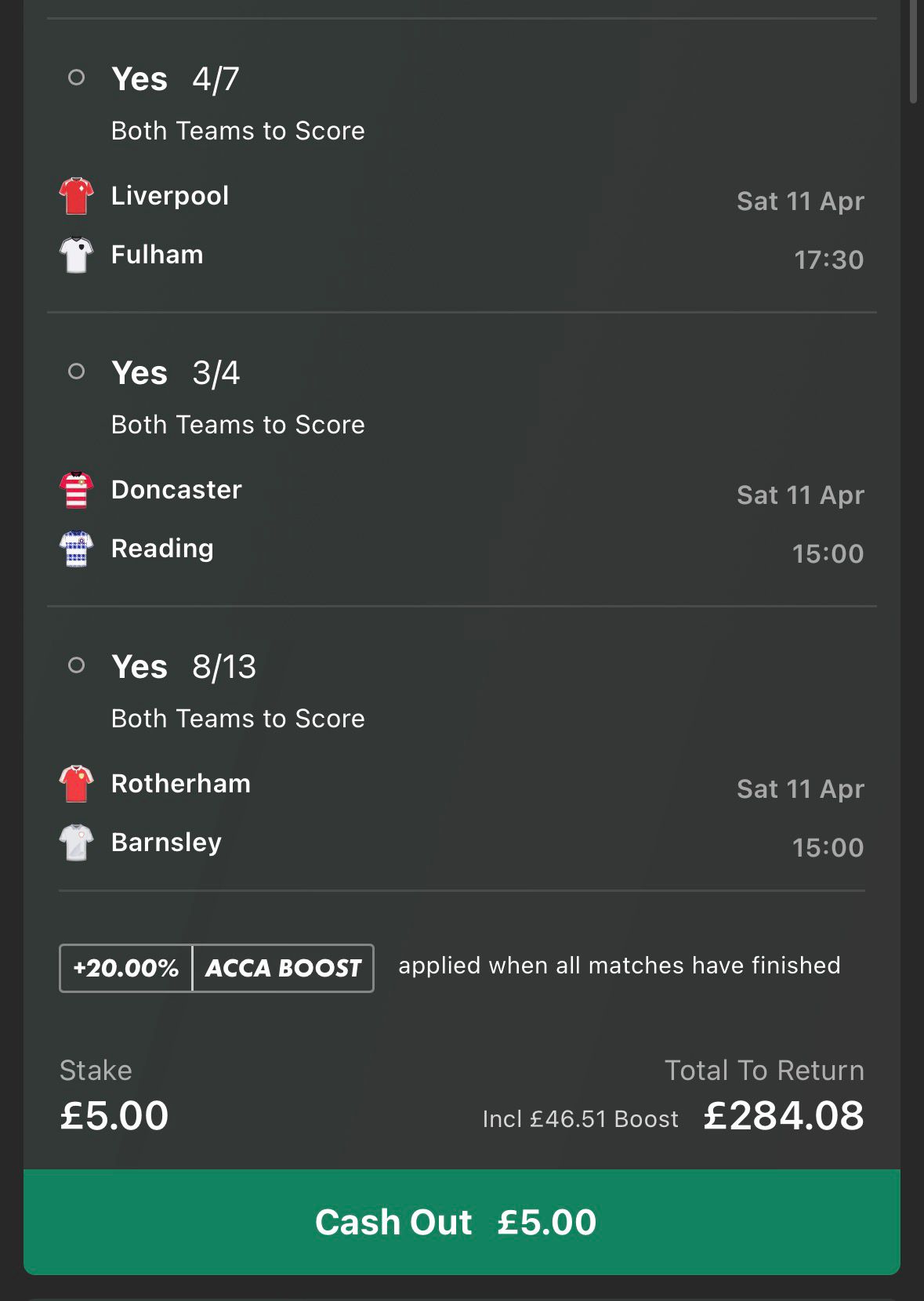Open the Doncaster team name link
The height and width of the screenshot is (1301, 924).
pyautogui.click(x=176, y=490)
